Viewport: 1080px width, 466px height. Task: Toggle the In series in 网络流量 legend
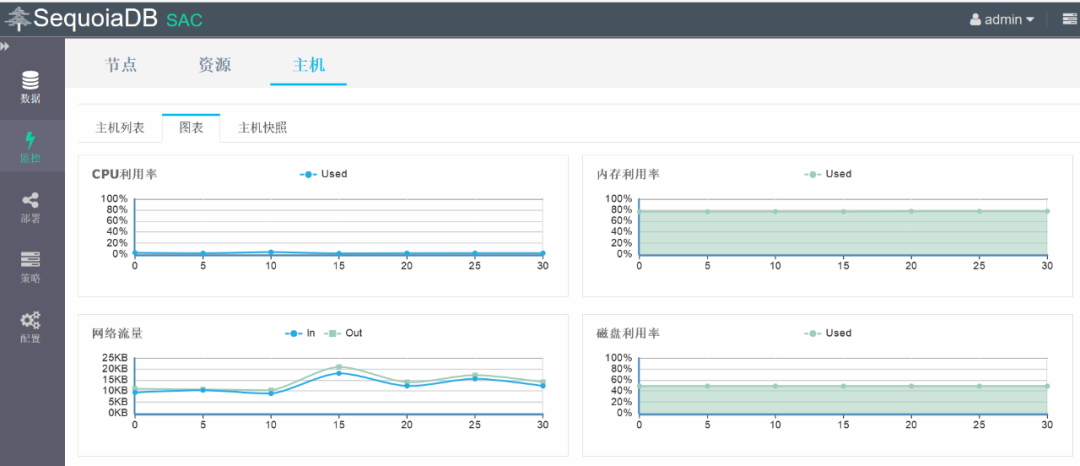300,333
